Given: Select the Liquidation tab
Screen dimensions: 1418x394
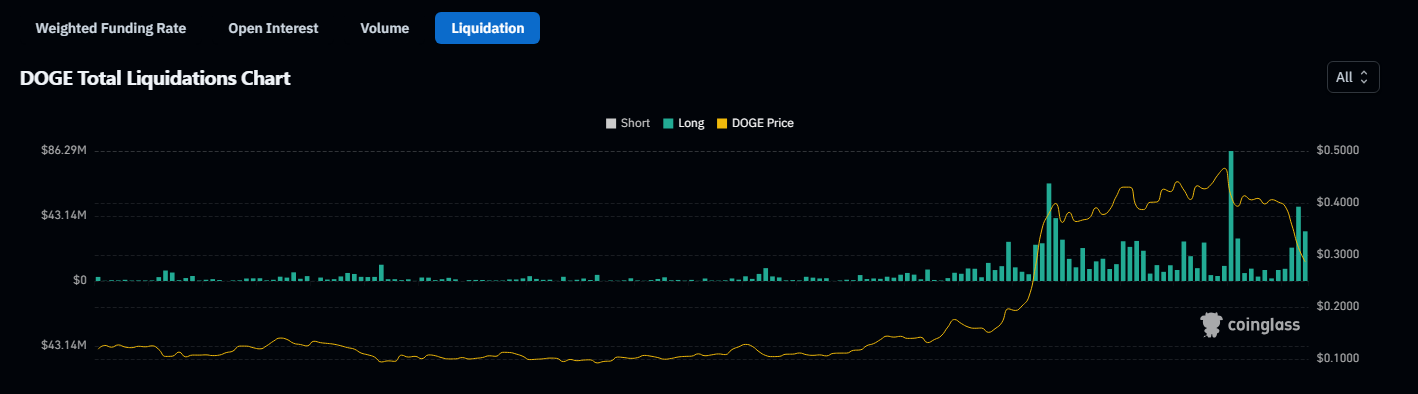Looking at the screenshot, I should [x=487, y=28].
